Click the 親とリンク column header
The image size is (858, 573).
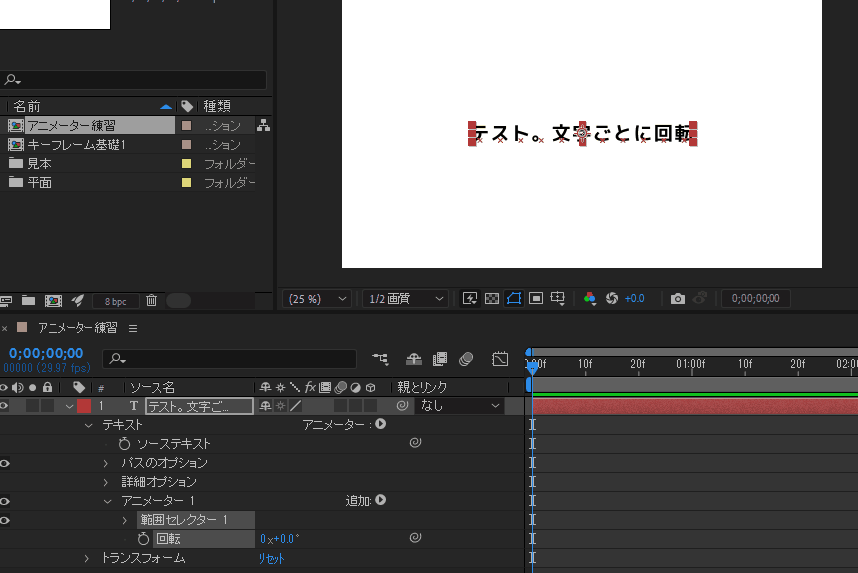click(x=422, y=387)
